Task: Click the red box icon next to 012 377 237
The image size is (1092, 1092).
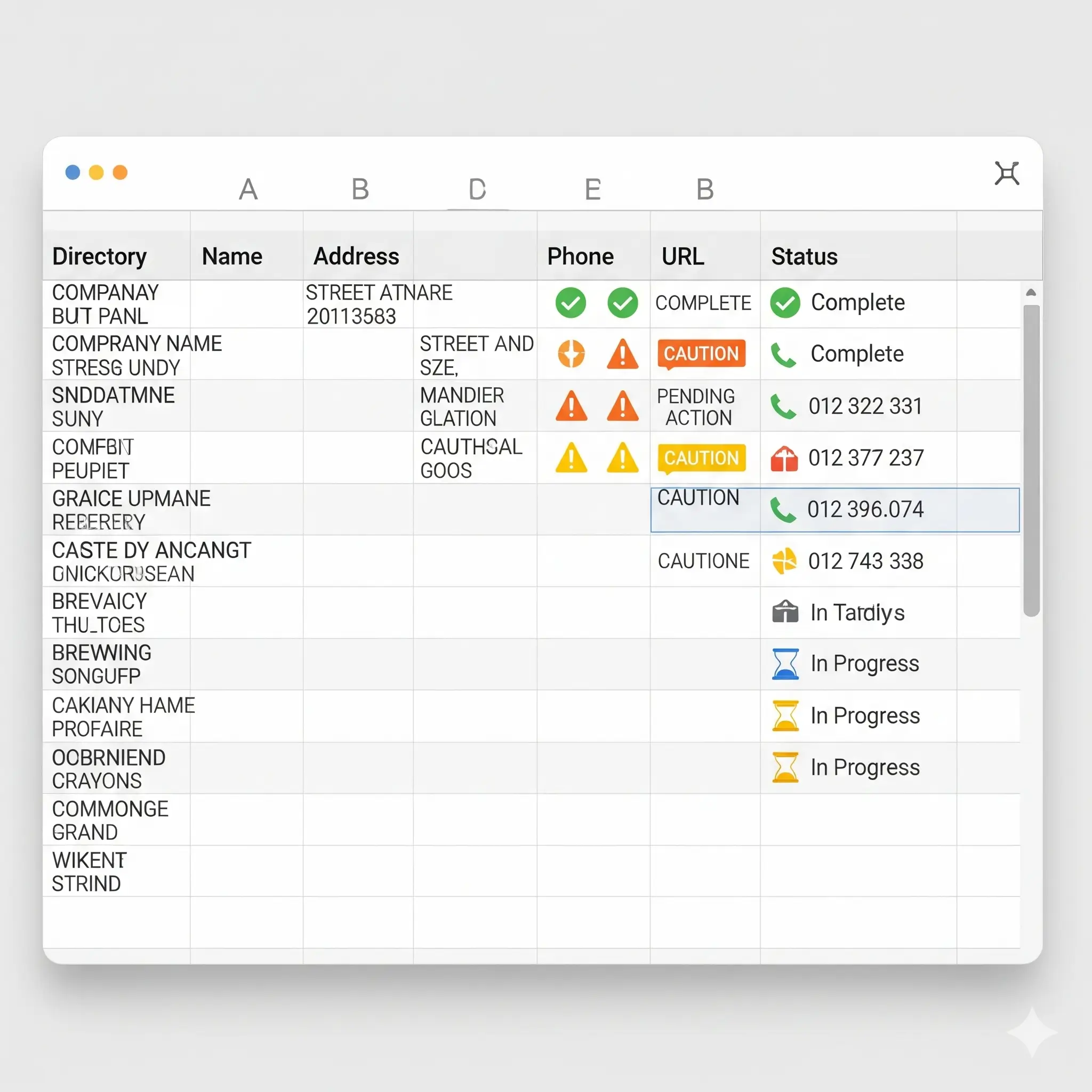Action: point(784,459)
